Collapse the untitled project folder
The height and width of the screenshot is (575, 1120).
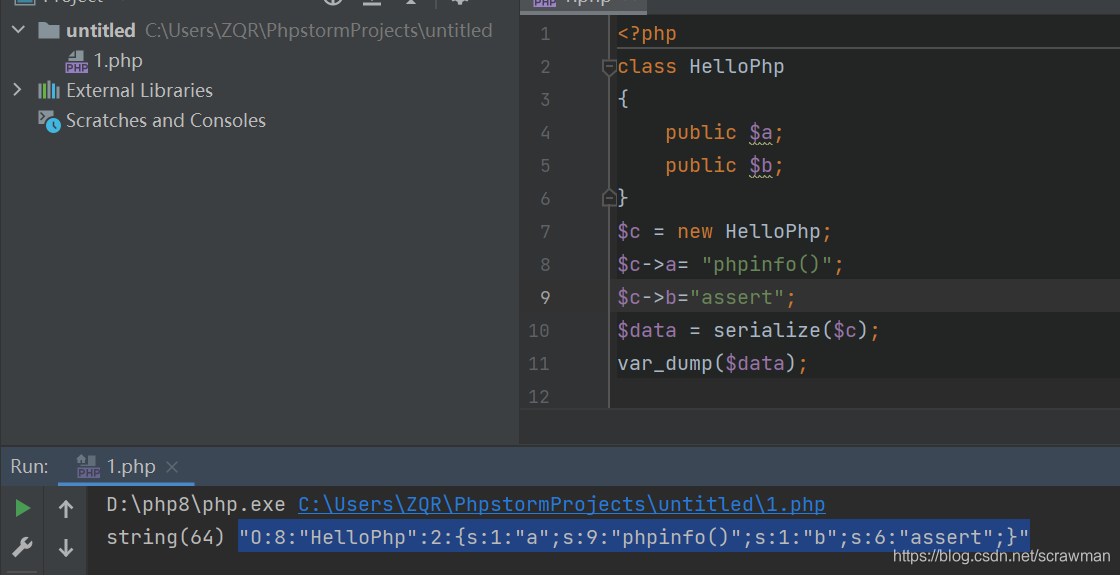[x=19, y=30]
